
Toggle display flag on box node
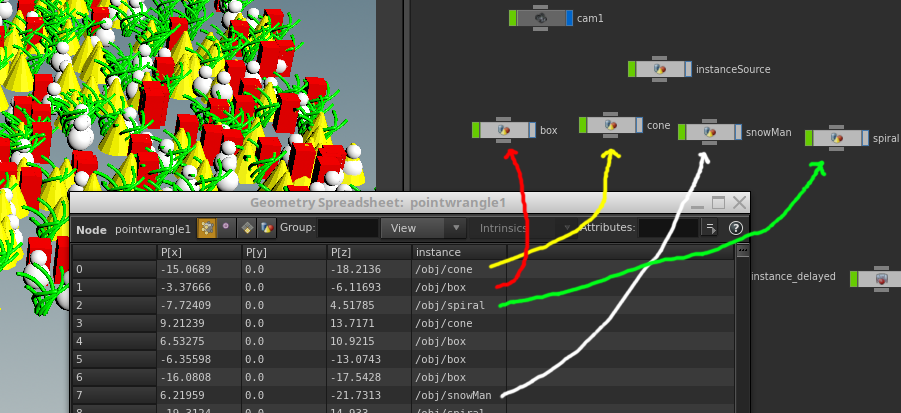(532, 130)
